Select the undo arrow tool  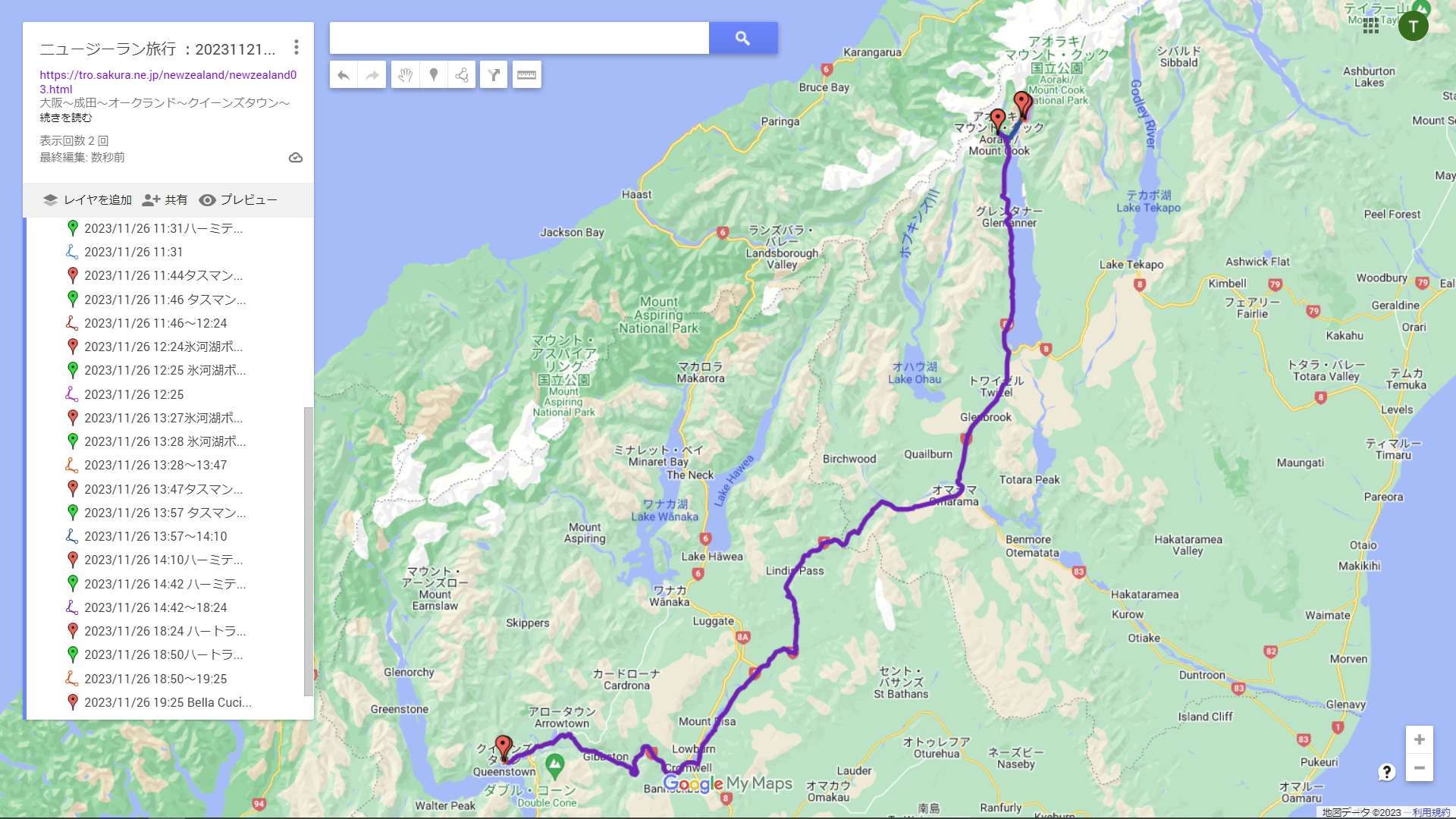tap(344, 75)
